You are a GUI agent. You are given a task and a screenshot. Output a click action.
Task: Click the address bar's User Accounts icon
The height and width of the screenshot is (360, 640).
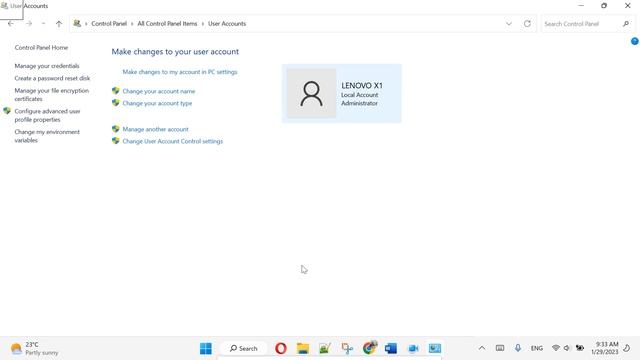[77, 24]
